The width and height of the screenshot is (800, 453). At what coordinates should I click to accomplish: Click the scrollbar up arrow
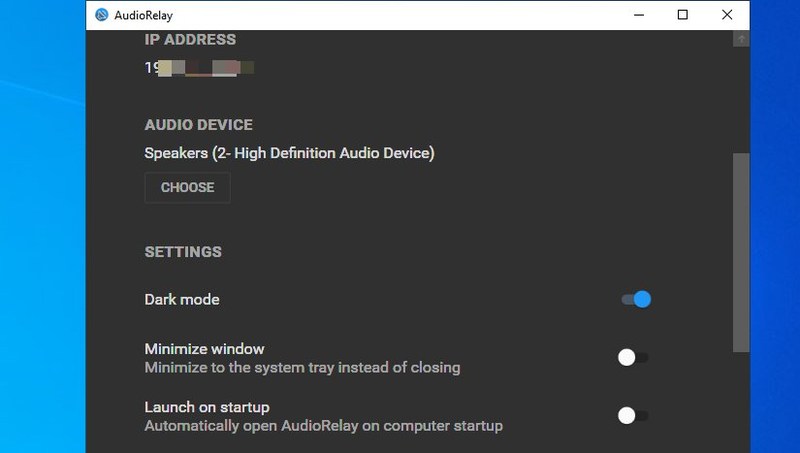[x=741, y=39]
